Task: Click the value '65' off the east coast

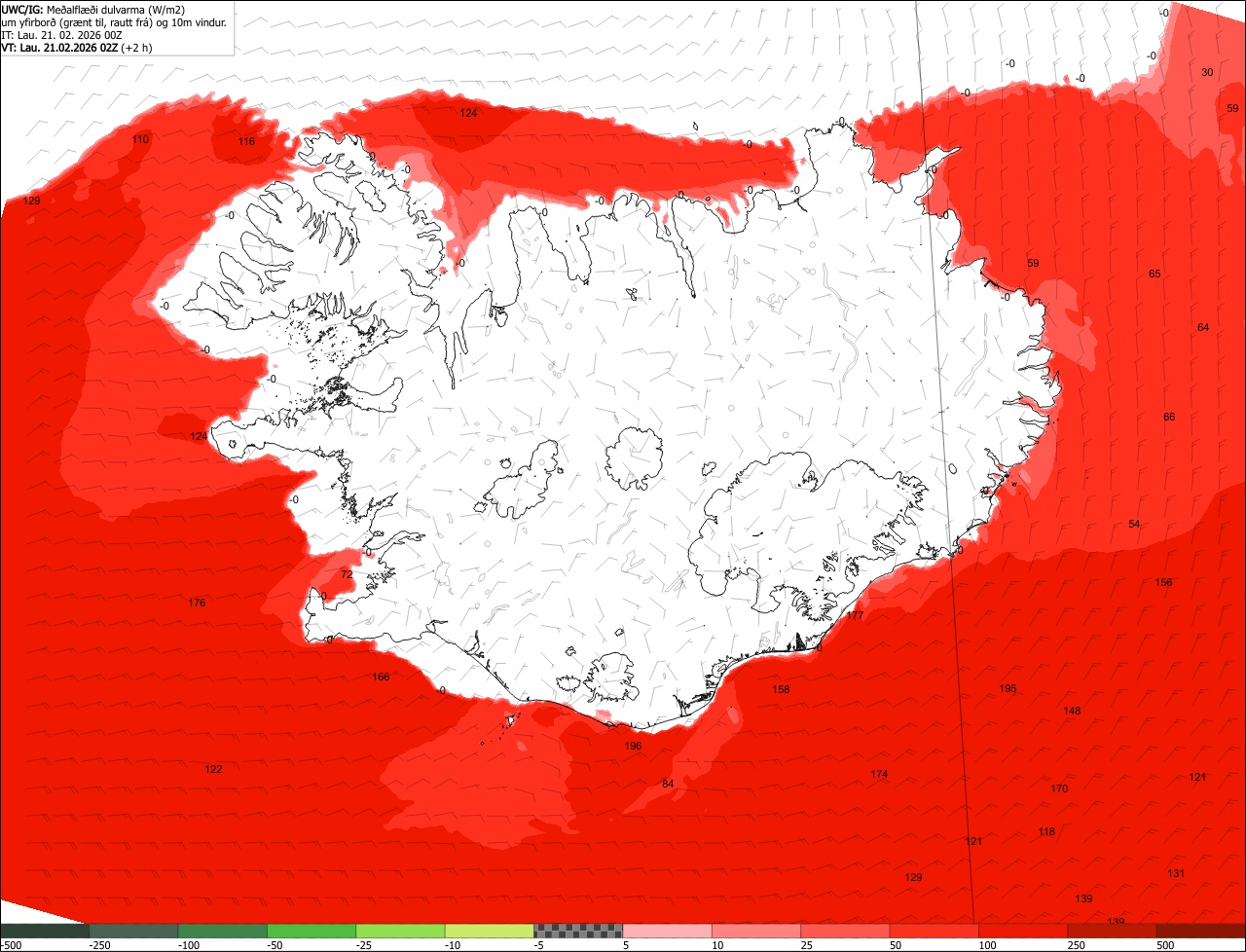Action: (1154, 275)
